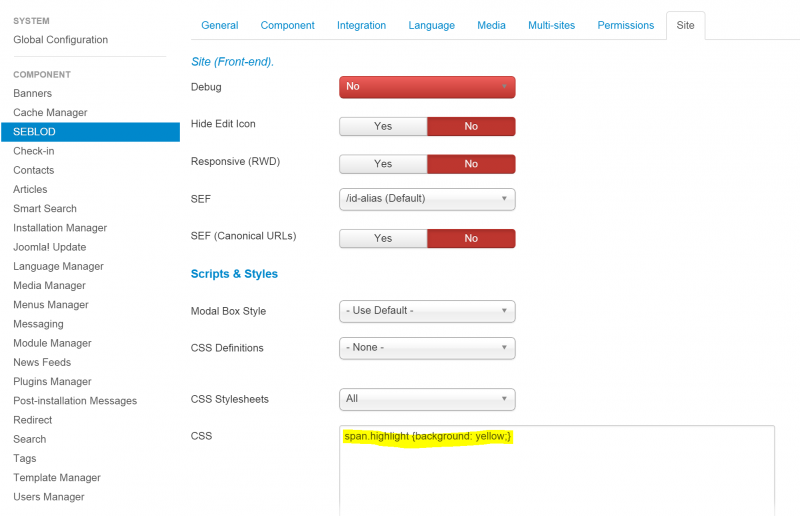Set SEF (Canonical URLs) to No
Viewport: 800px width, 516px height.
(x=471, y=238)
